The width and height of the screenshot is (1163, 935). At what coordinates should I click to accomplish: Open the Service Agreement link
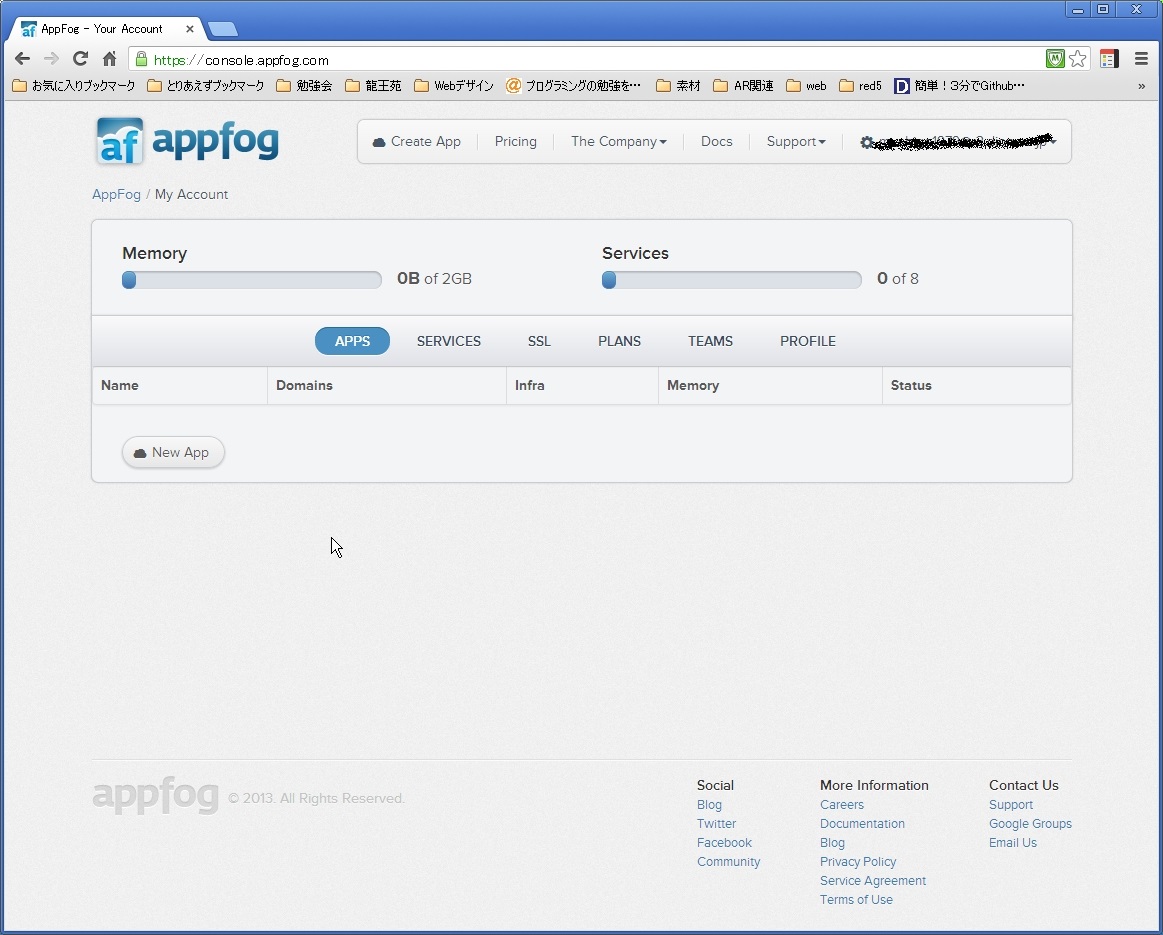pos(873,881)
